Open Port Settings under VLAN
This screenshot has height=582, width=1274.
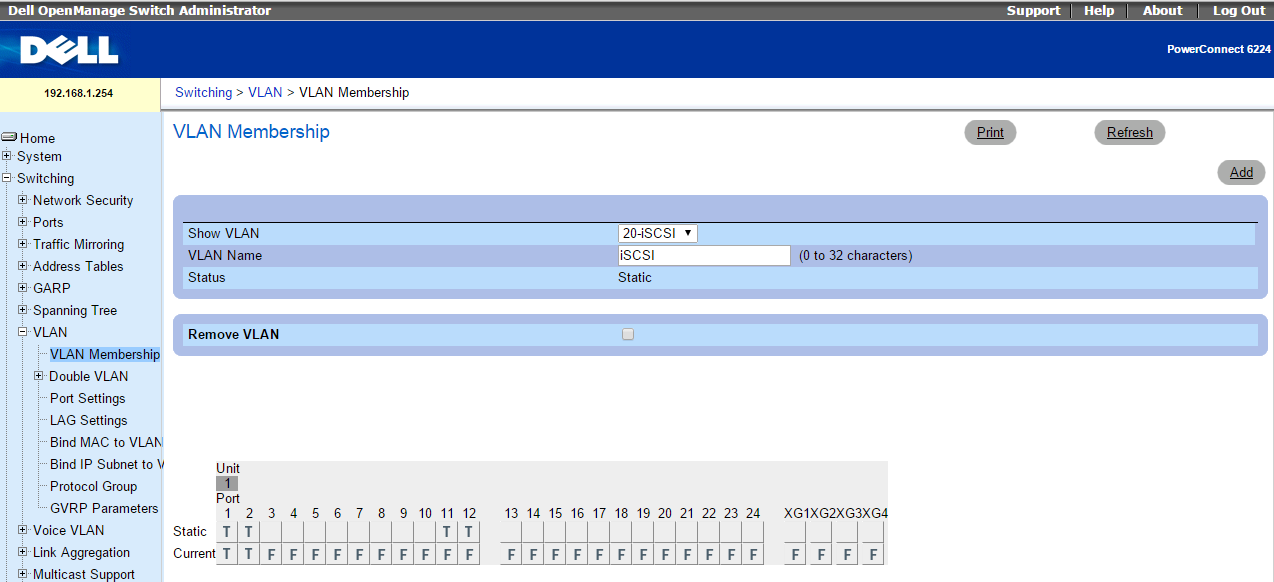click(x=88, y=398)
